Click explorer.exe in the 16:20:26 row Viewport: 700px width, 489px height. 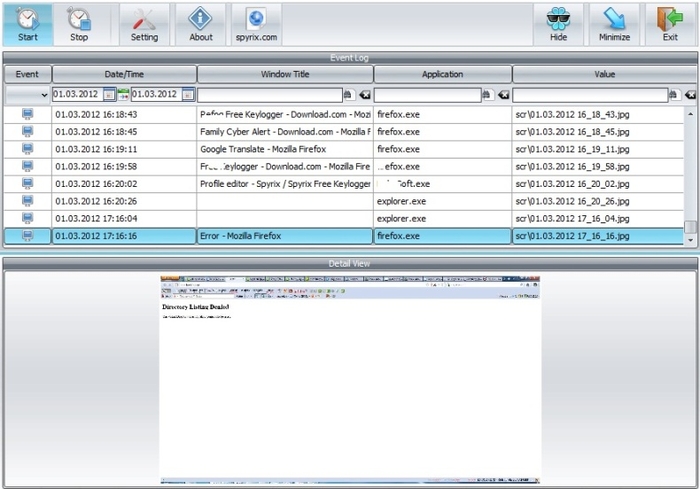401,201
